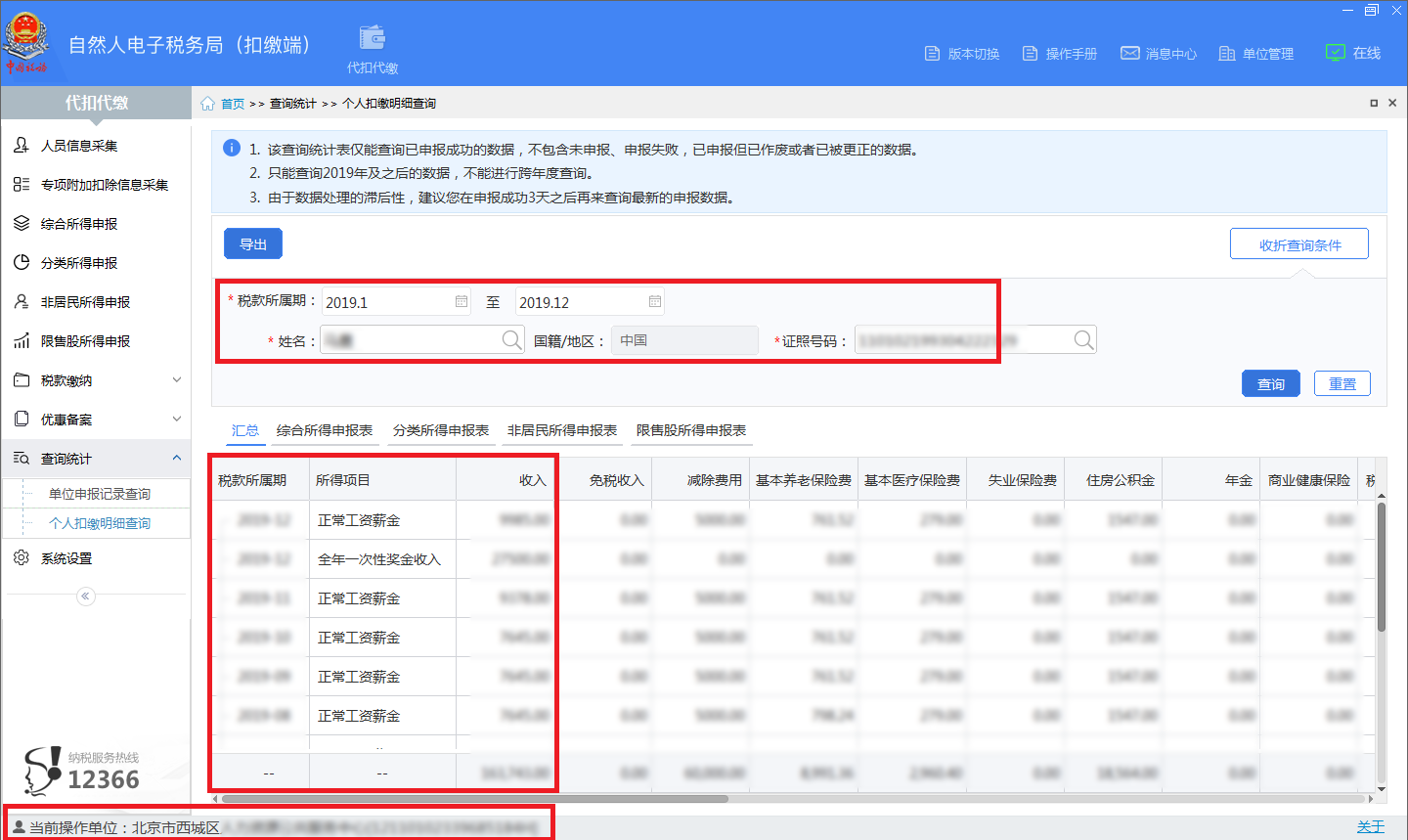The width and height of the screenshot is (1408, 840).
Task: Switch to 综合所得申报表 tab
Action: [325, 431]
